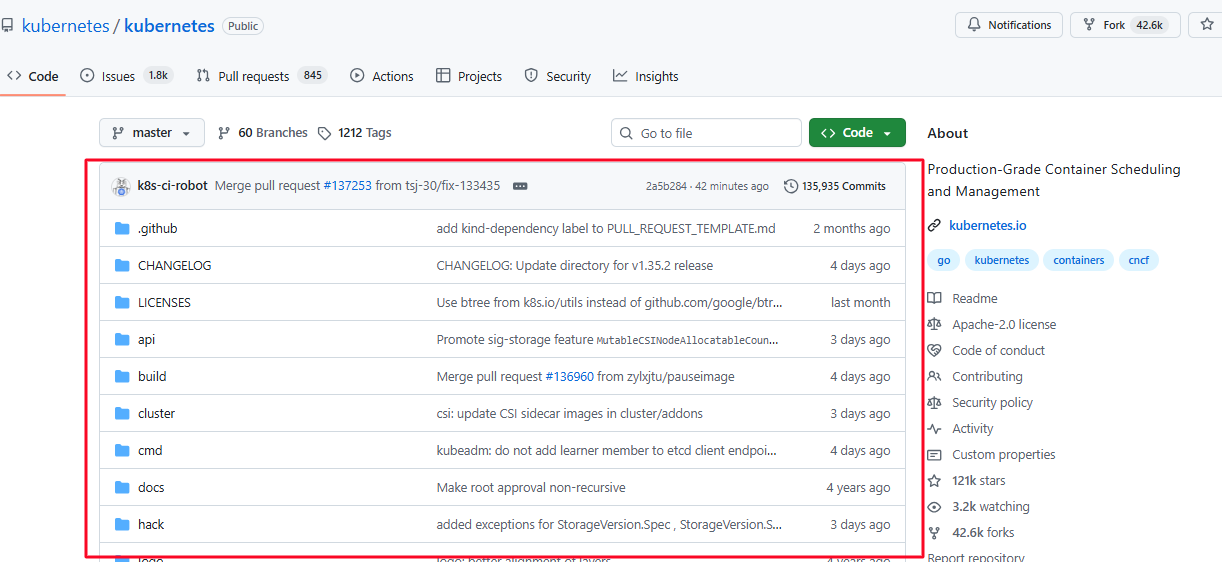Click the cluster folder icon
The image size is (1222, 562).
pyautogui.click(x=122, y=414)
